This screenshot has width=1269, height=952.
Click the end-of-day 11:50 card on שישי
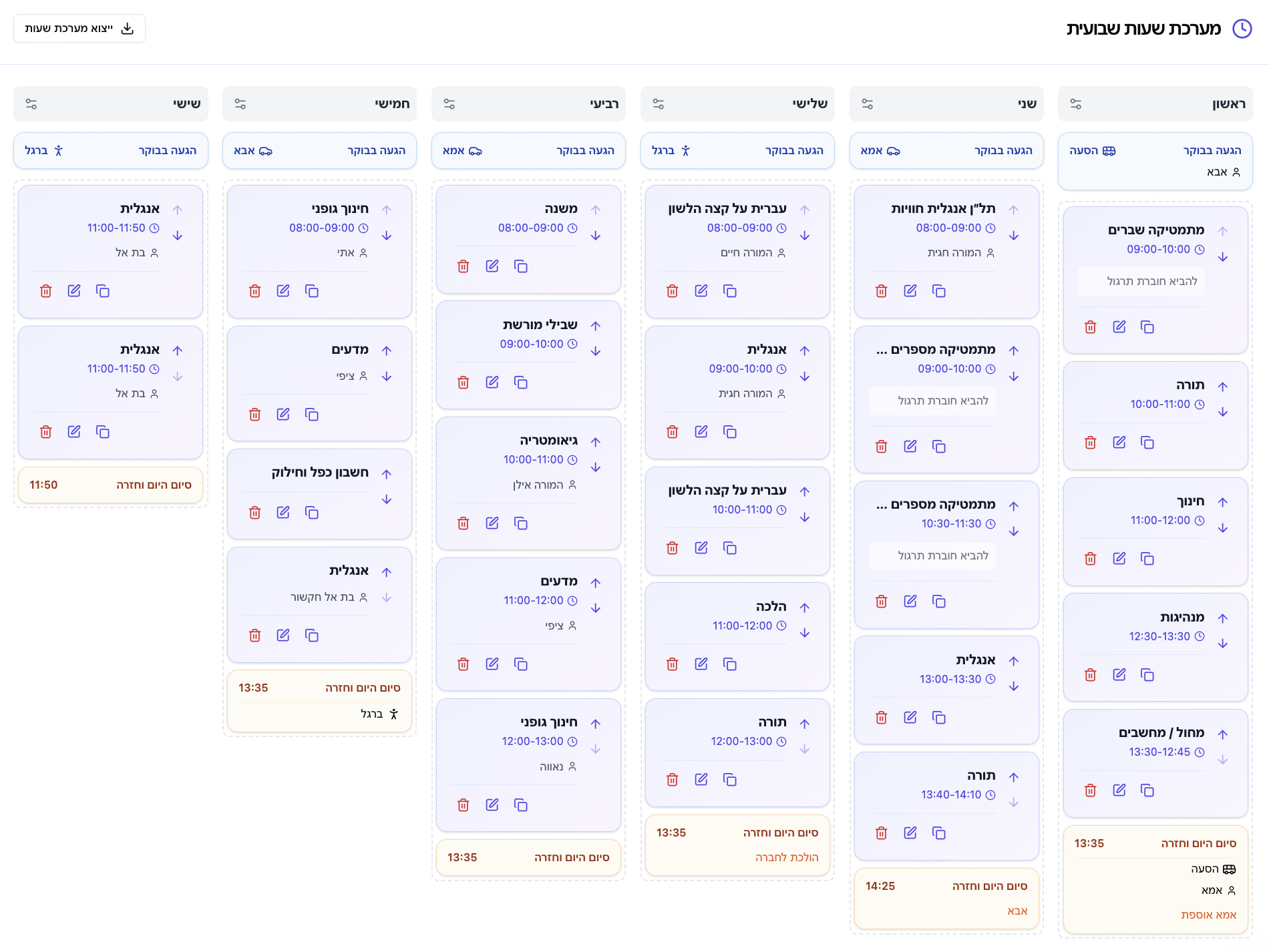(x=110, y=485)
